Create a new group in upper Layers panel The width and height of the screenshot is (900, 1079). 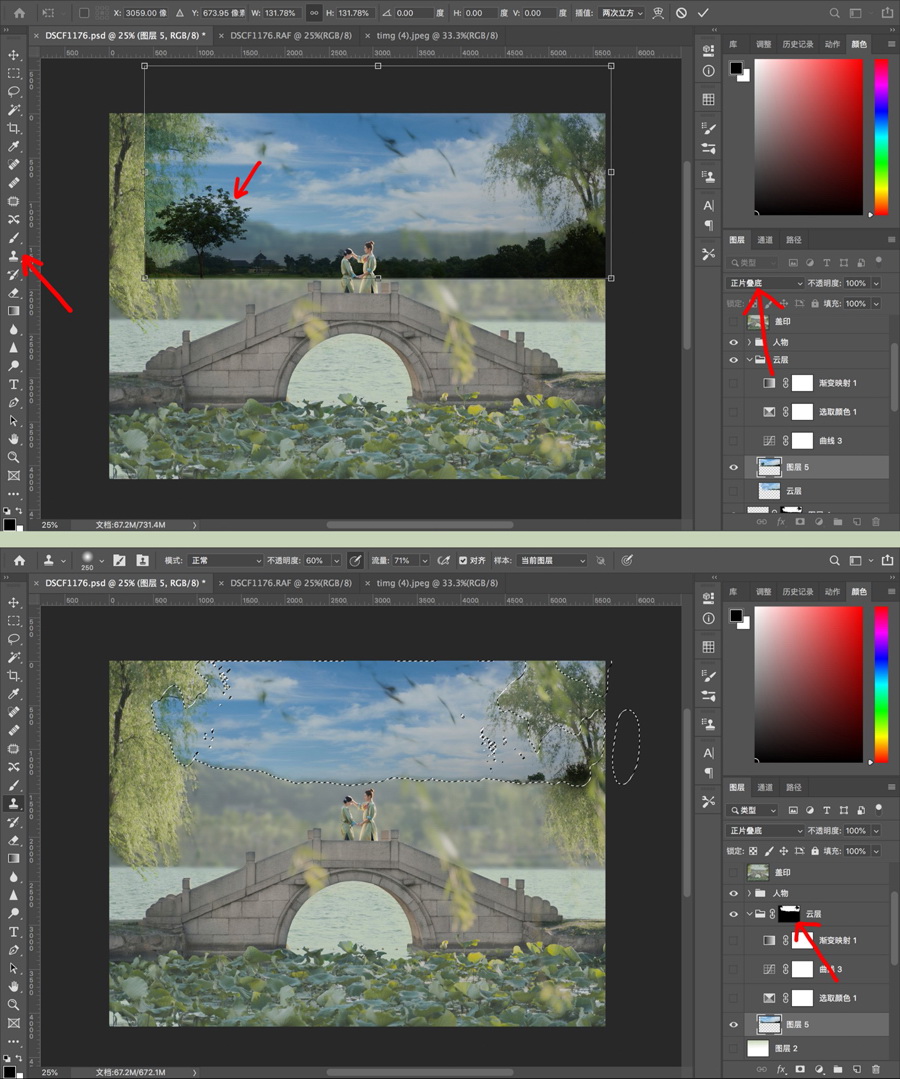point(837,522)
